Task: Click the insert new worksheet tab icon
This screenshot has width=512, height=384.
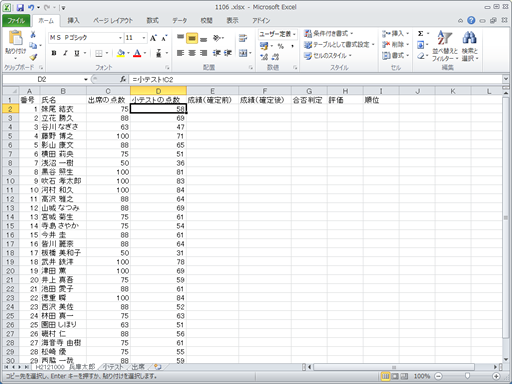Action: 158,367
